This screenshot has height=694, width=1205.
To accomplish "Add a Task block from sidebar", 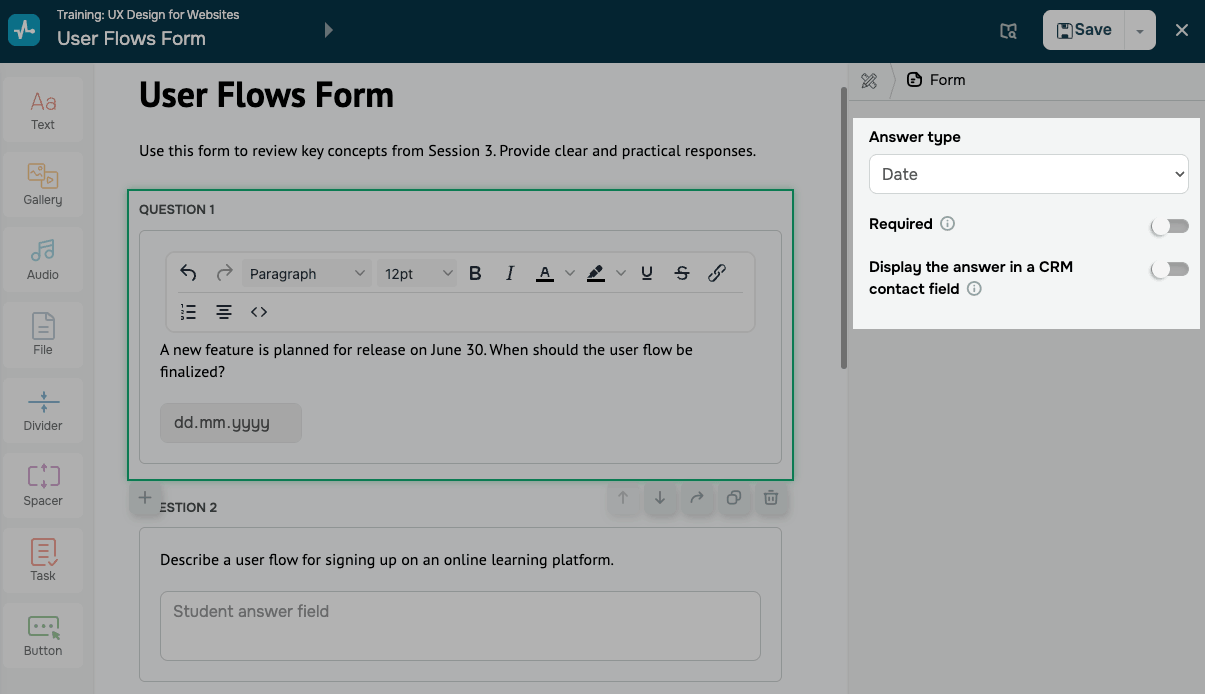I will (43, 560).
